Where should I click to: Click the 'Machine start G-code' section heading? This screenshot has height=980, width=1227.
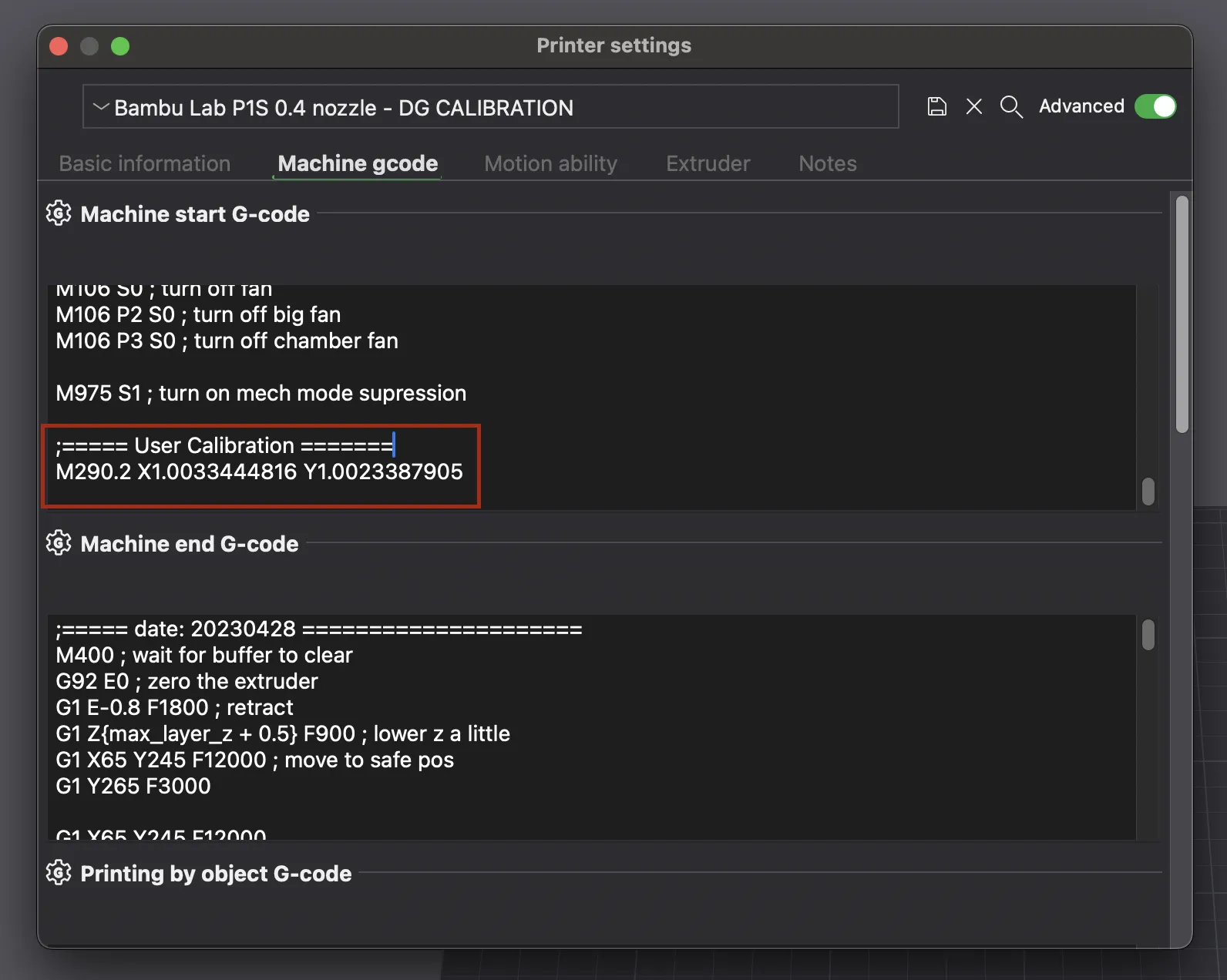[195, 214]
